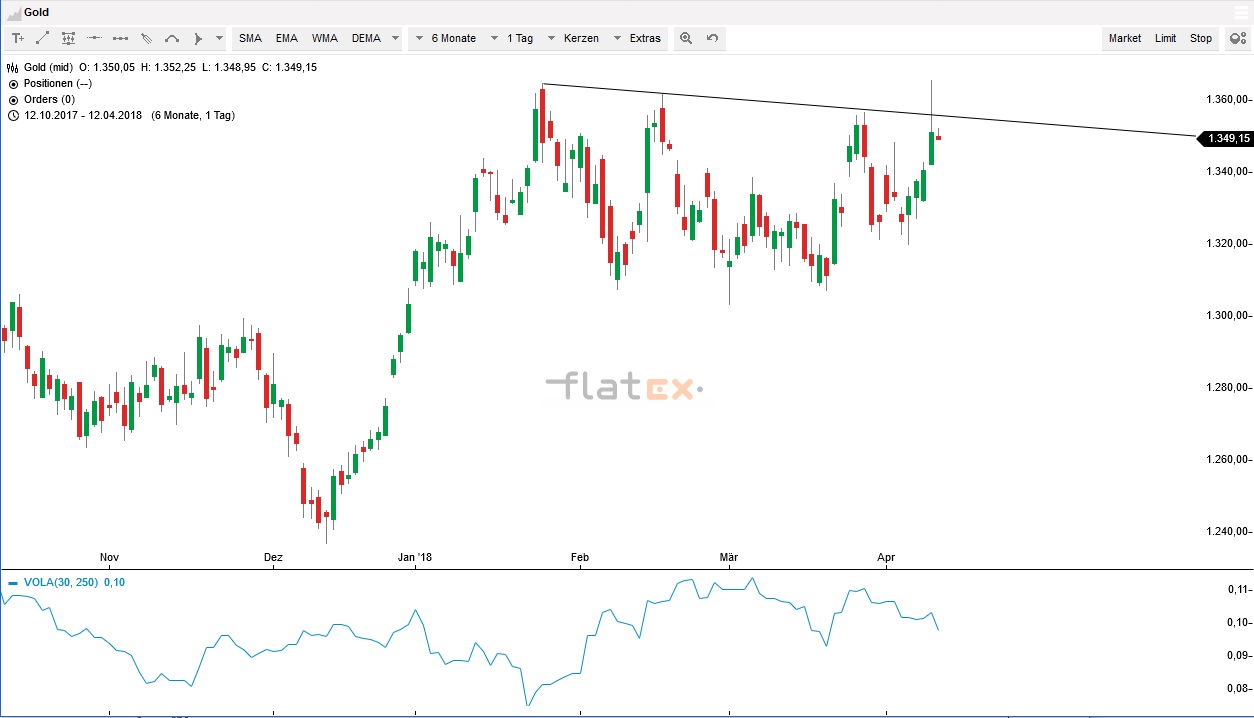The height and width of the screenshot is (718, 1254).
Task: Expand more indicators dropdown arrow
Action: point(395,38)
